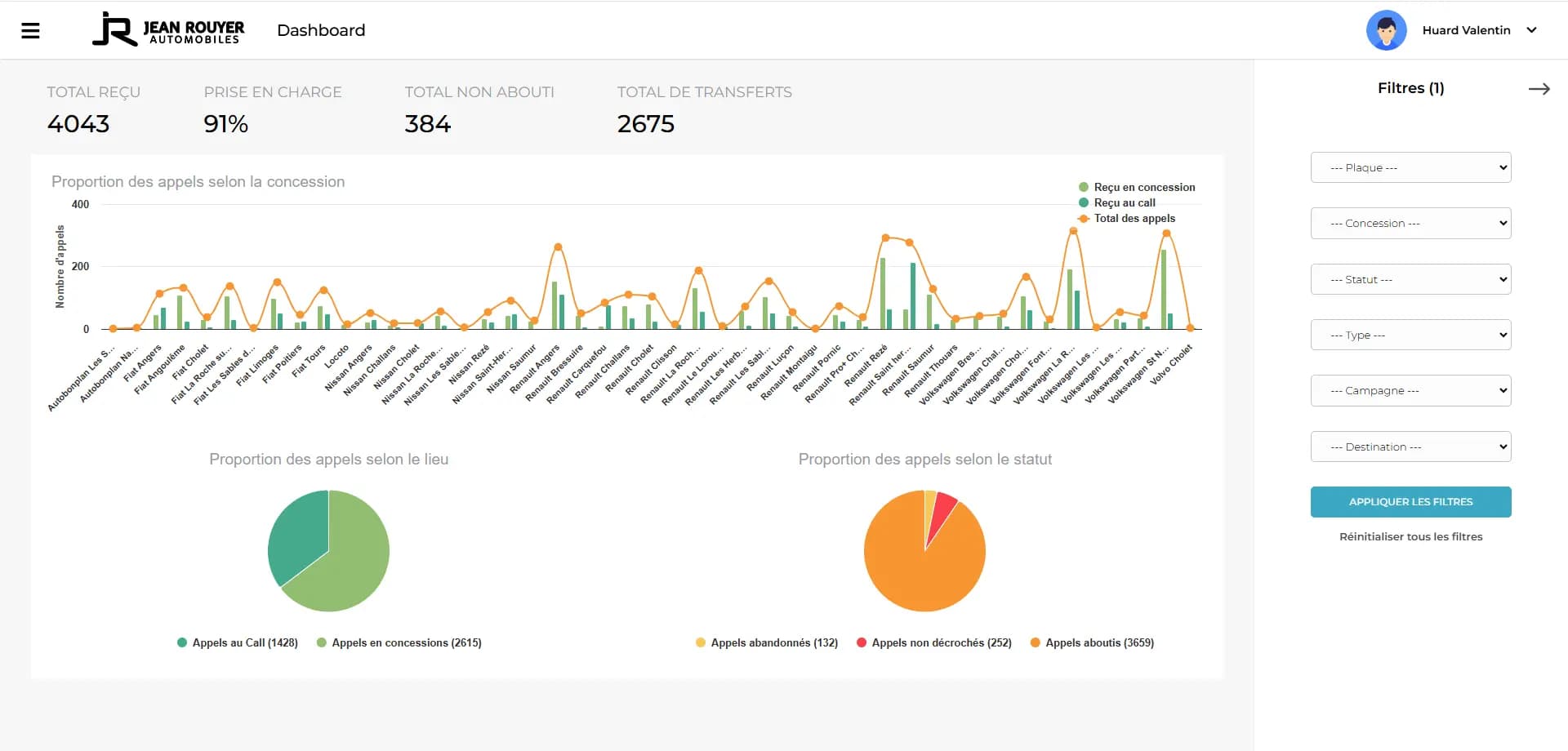
Task: Click the user avatar picture
Action: coord(1386,30)
